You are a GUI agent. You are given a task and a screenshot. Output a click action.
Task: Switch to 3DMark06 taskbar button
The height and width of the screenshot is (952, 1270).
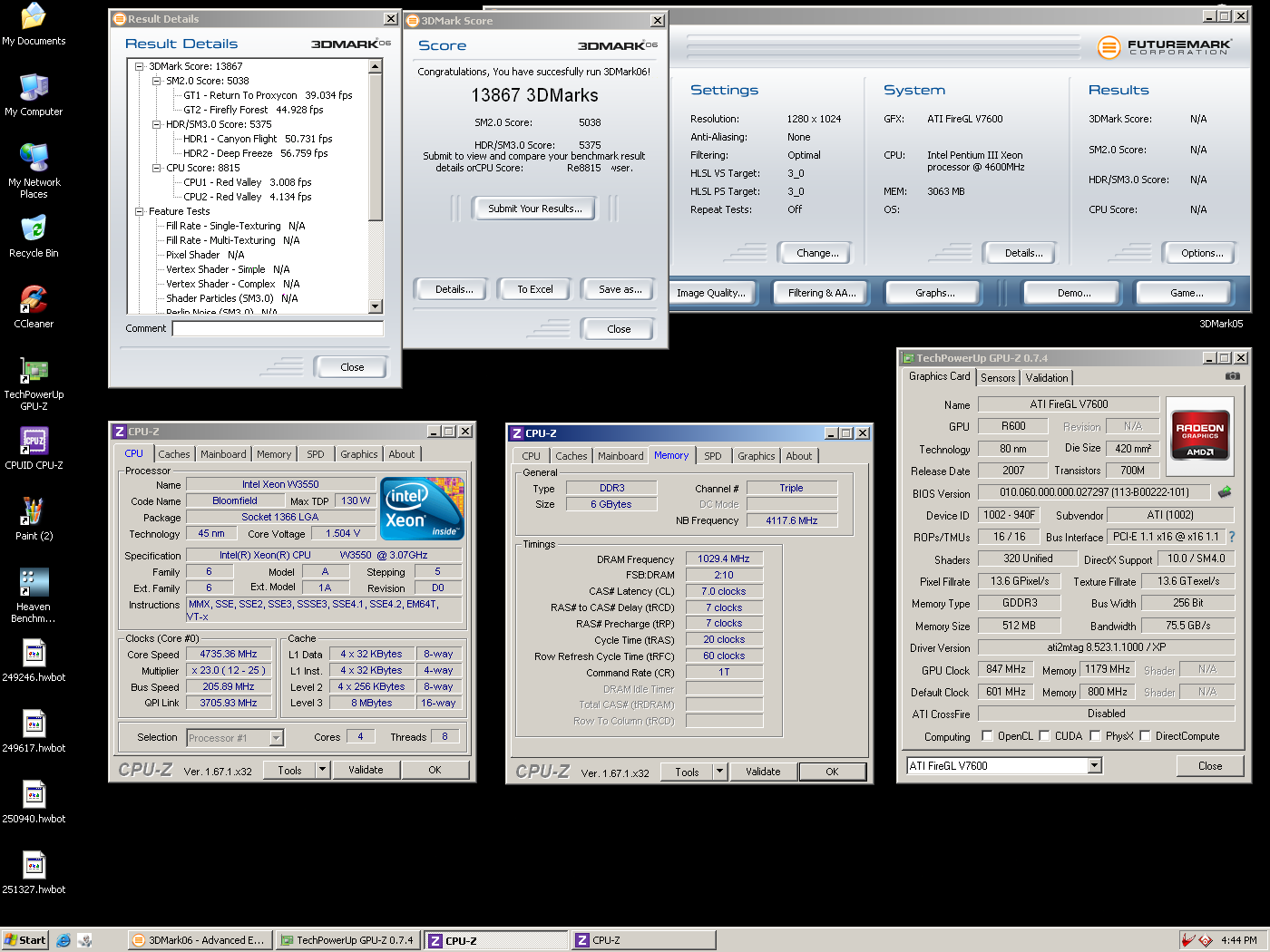point(198,940)
